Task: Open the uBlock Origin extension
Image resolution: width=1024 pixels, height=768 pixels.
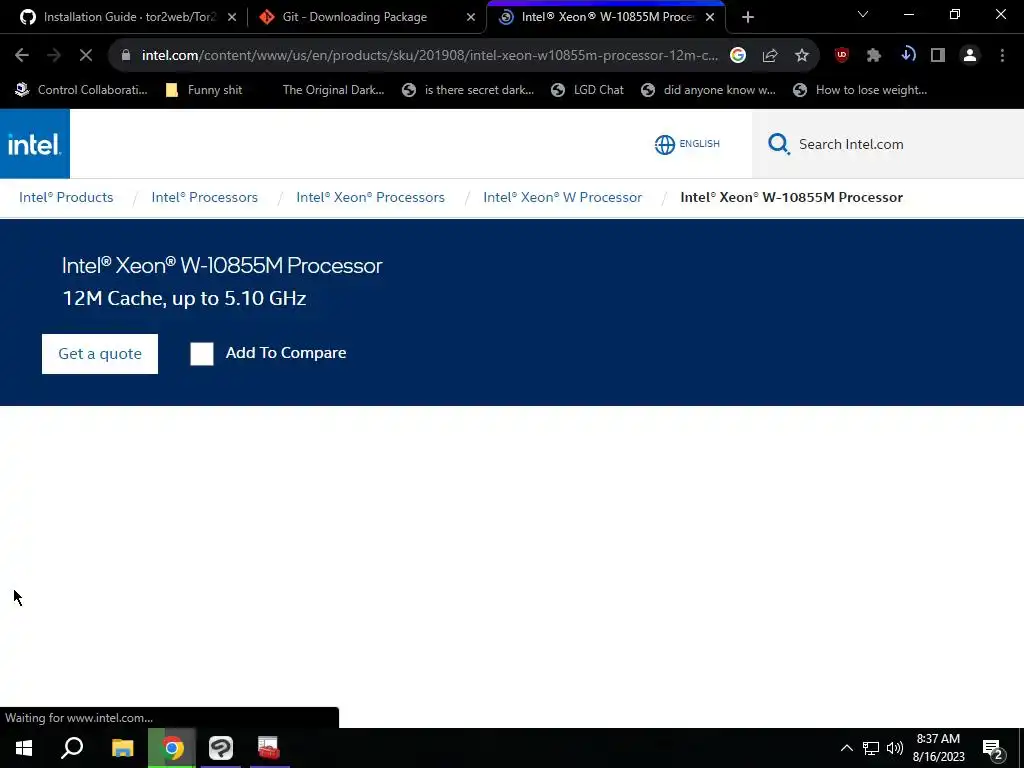Action: click(x=842, y=56)
